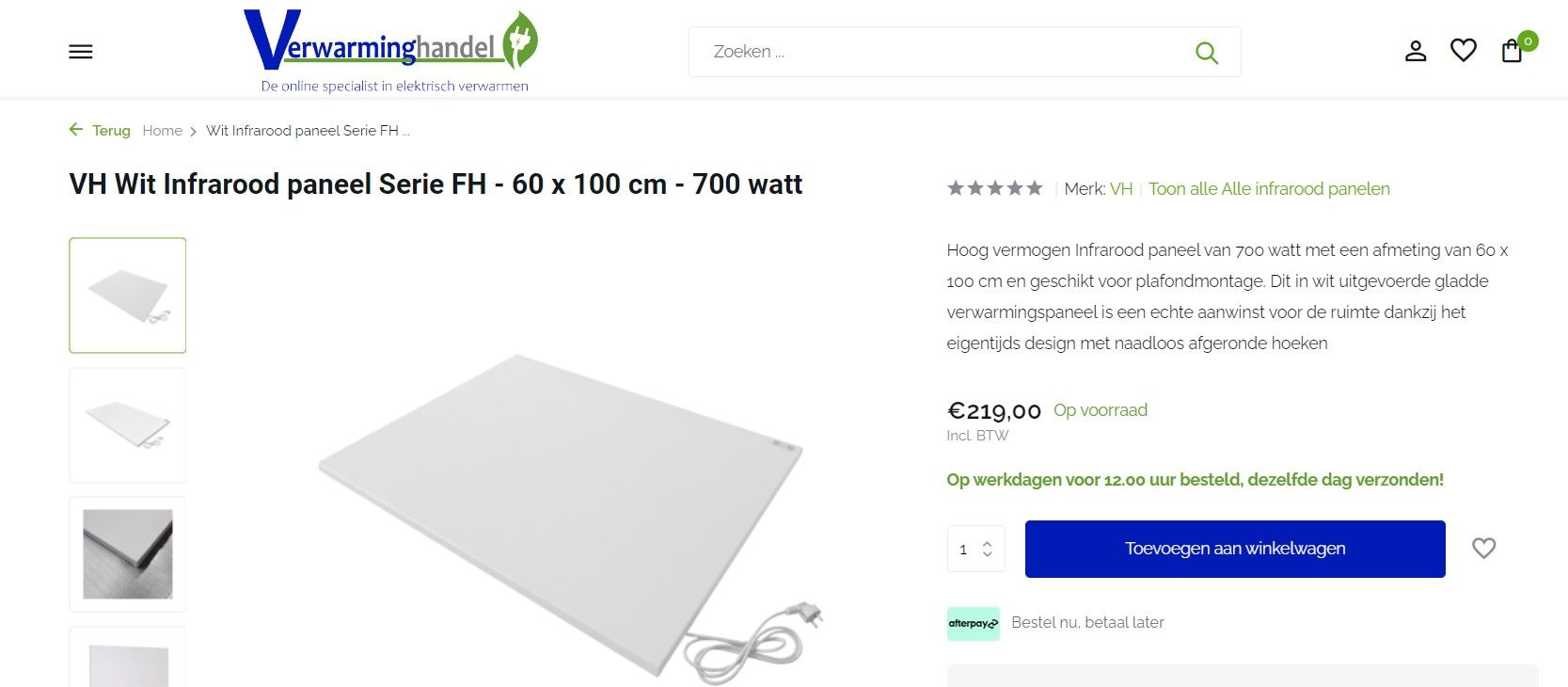Open the VH brand link
1568x687 pixels.
click(1121, 189)
